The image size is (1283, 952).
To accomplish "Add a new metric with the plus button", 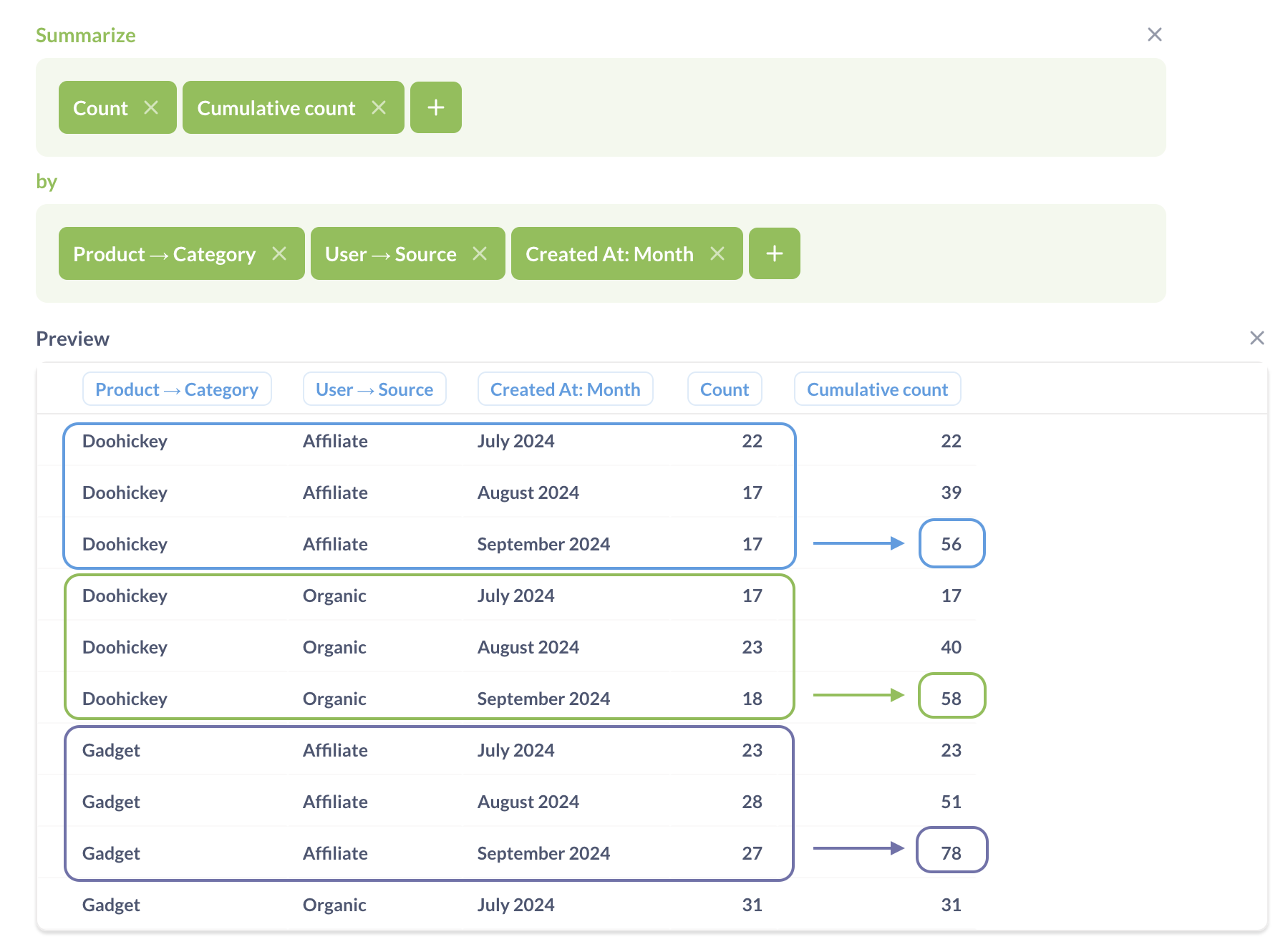I will (435, 107).
